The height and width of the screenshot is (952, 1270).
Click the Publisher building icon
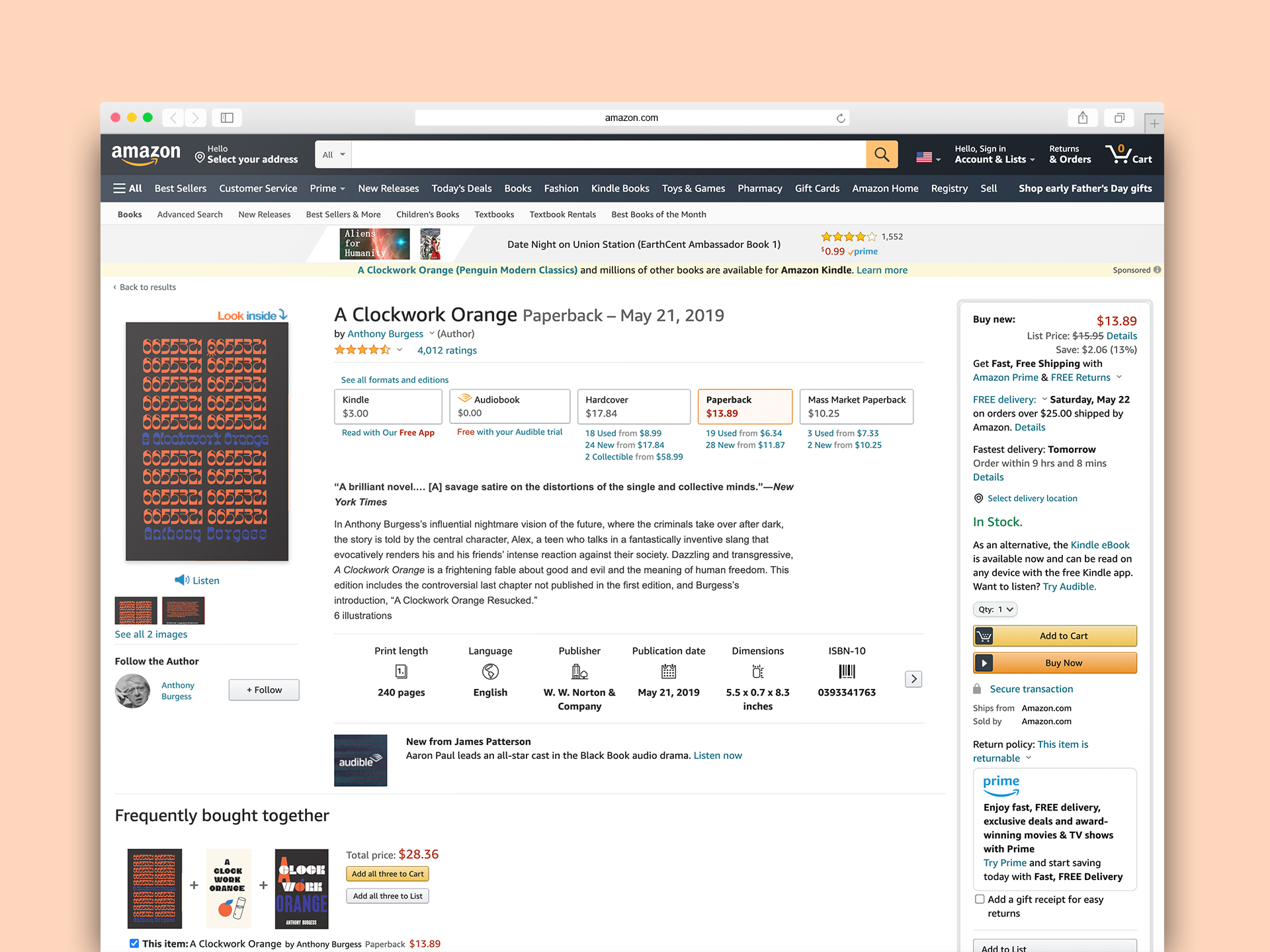(x=579, y=672)
